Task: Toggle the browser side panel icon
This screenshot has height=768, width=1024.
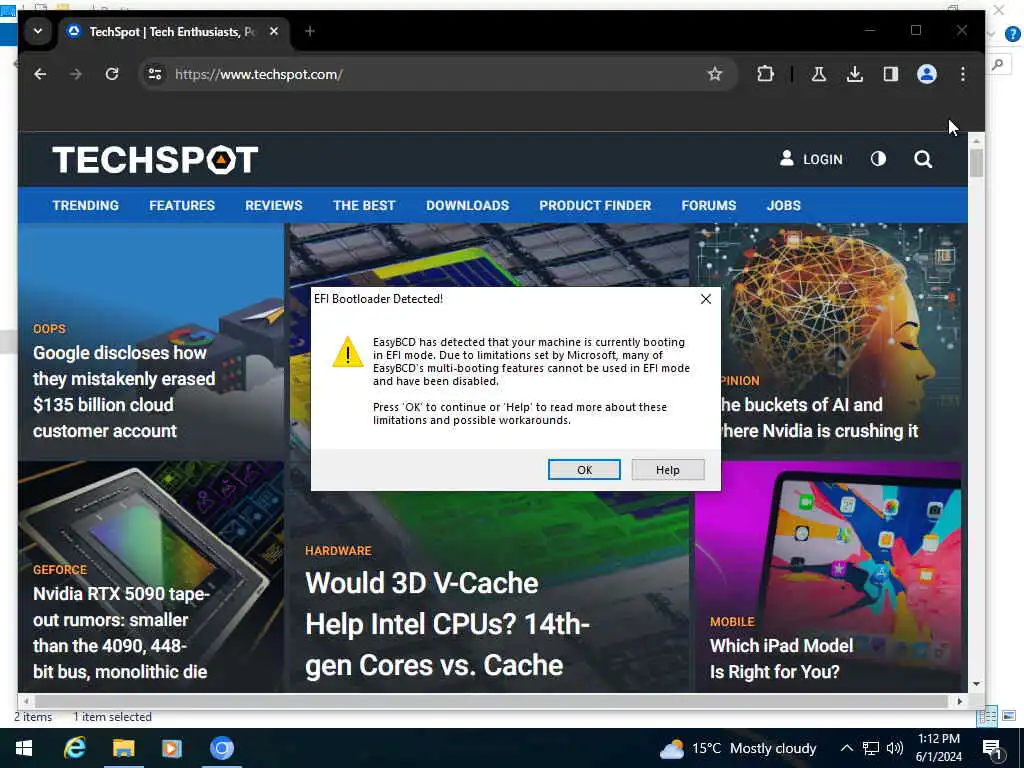Action: pos(890,74)
